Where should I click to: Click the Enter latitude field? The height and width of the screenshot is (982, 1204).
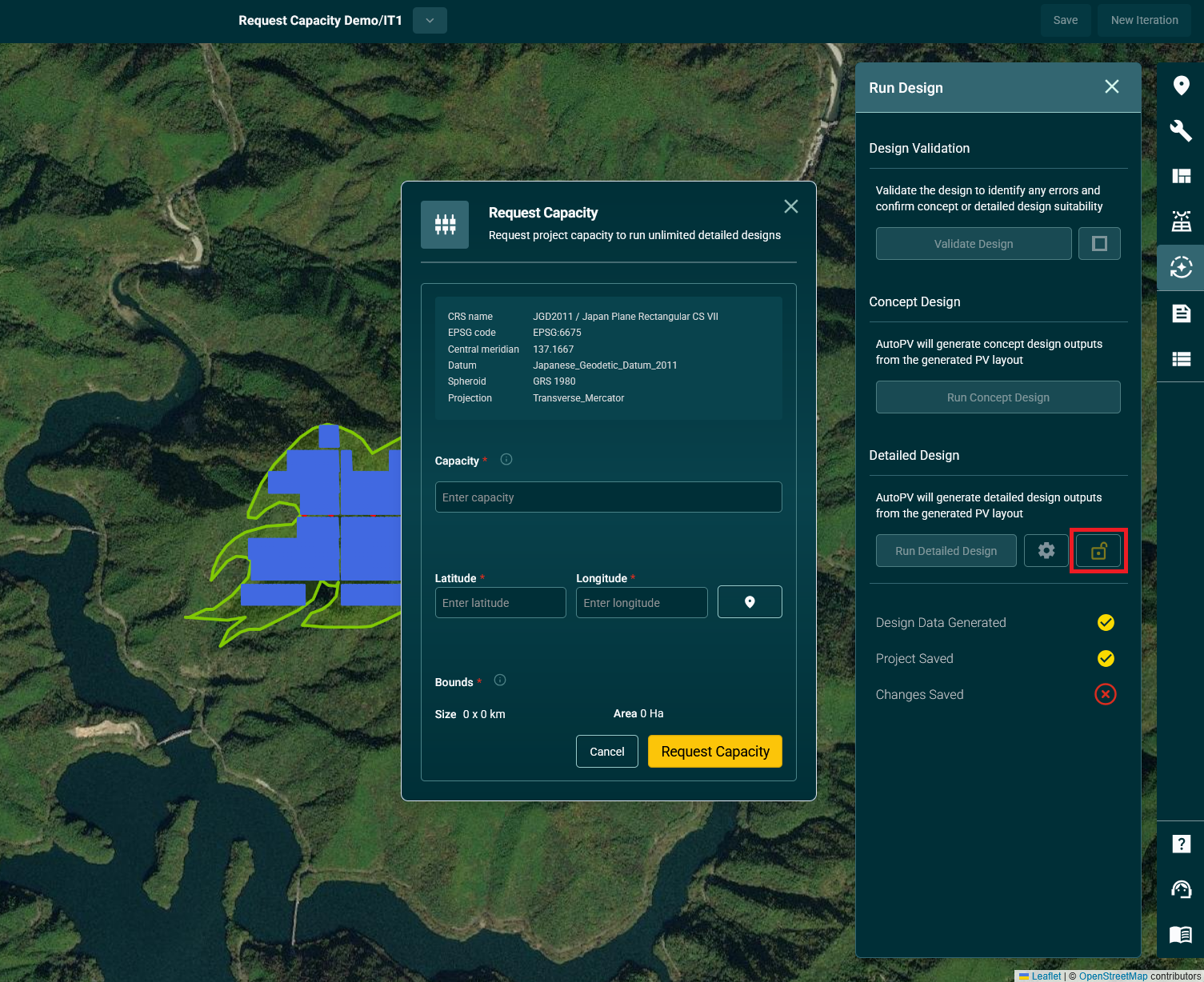point(500,603)
